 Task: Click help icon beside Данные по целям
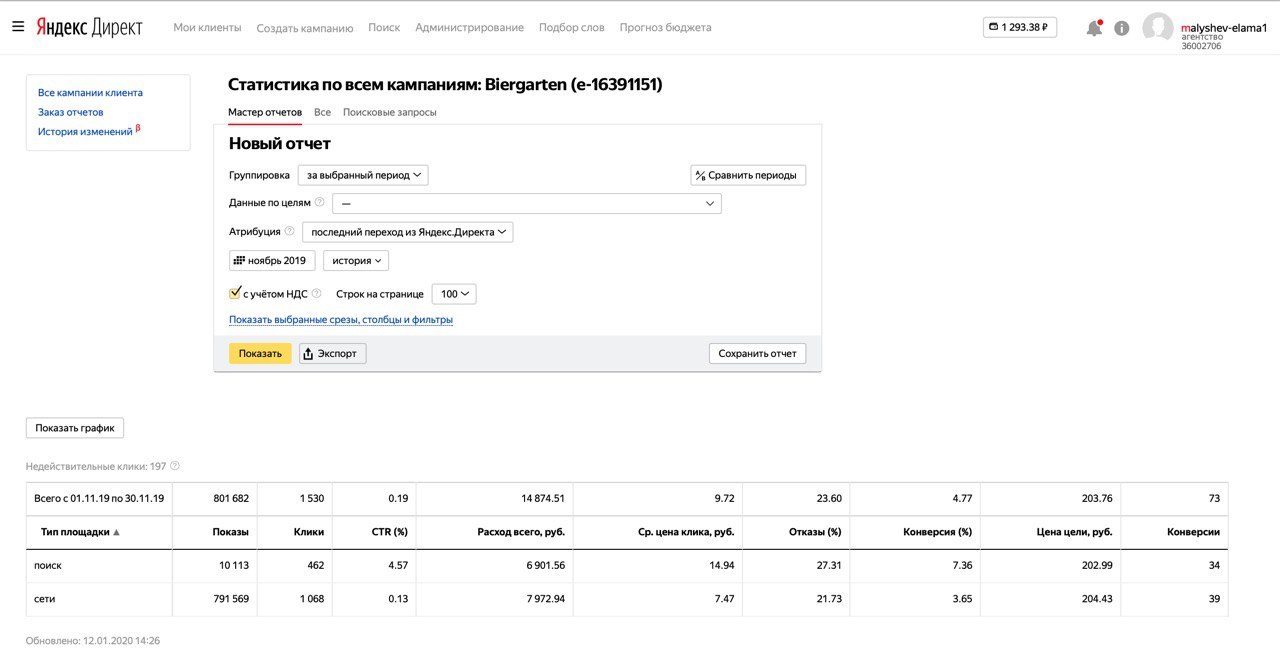(x=320, y=203)
